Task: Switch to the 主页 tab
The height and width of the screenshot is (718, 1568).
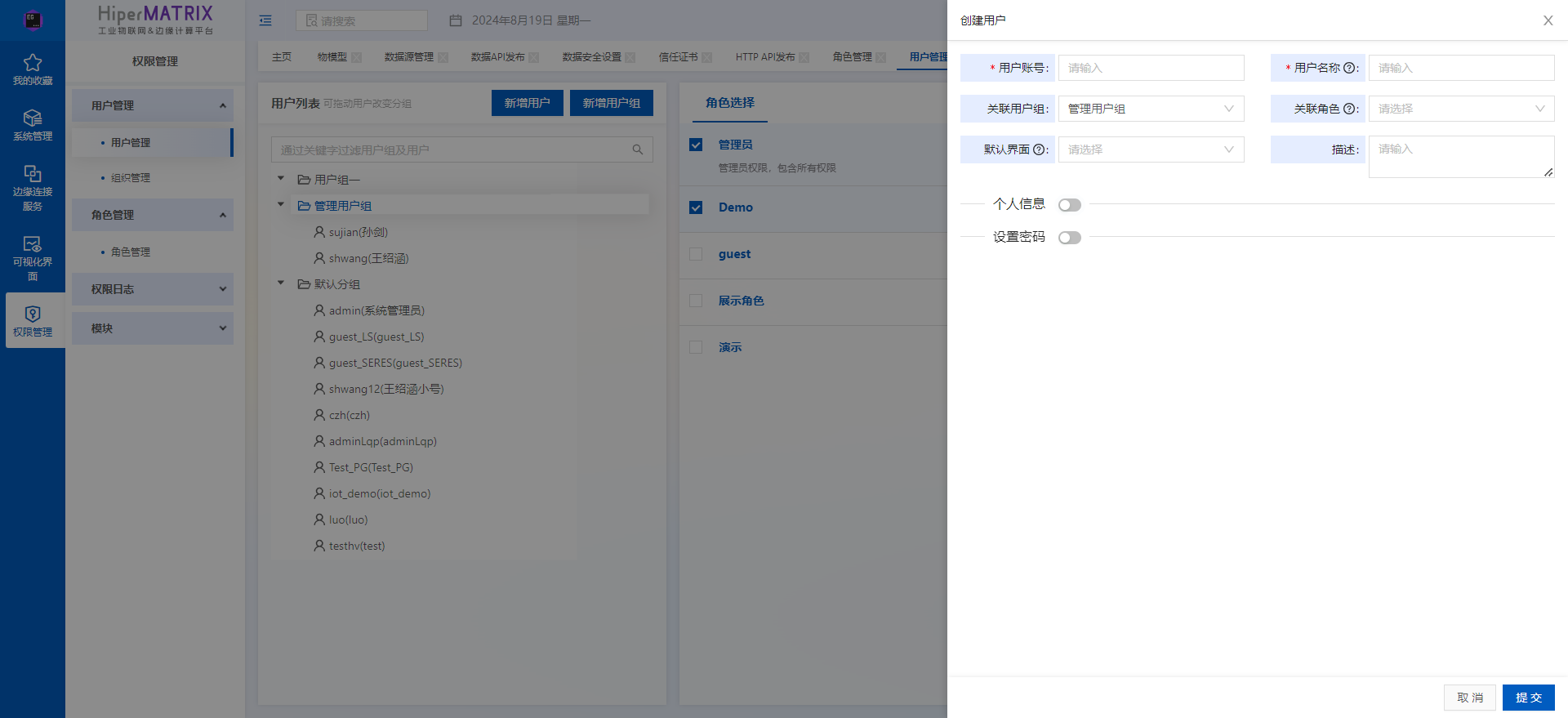Action: (282, 57)
